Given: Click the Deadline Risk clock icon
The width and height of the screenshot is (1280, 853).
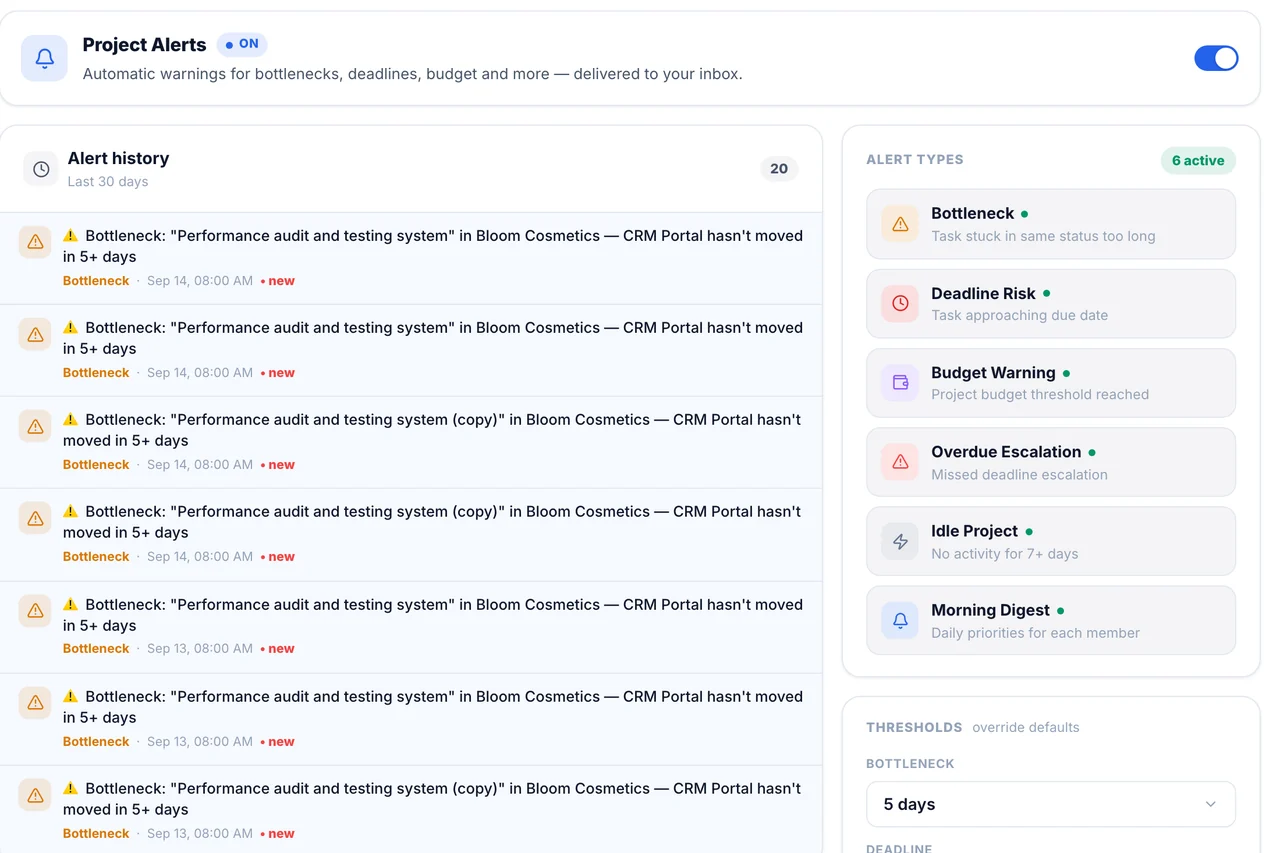Looking at the screenshot, I should pyautogui.click(x=900, y=303).
